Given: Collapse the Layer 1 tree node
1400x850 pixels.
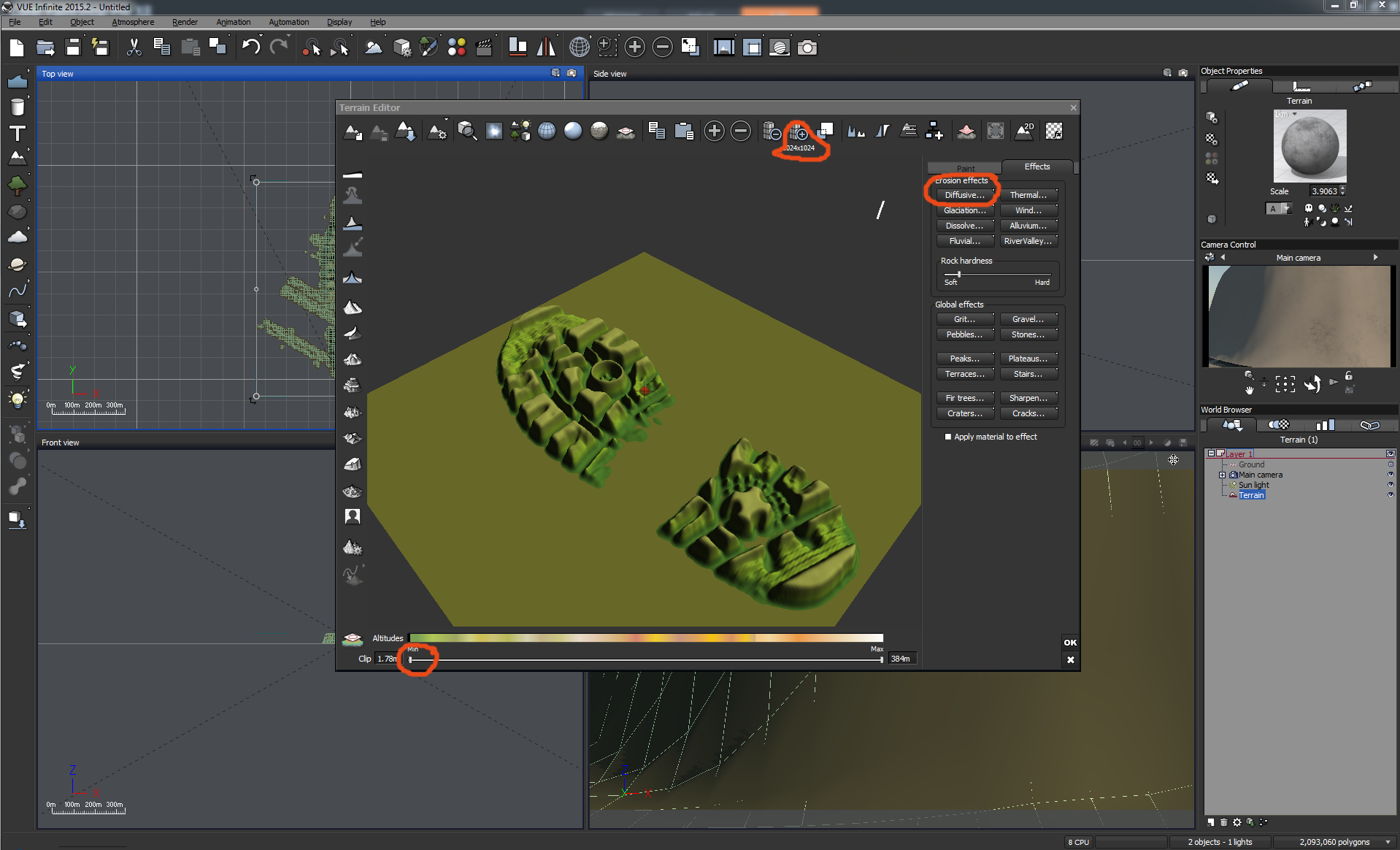Looking at the screenshot, I should pos(1211,453).
